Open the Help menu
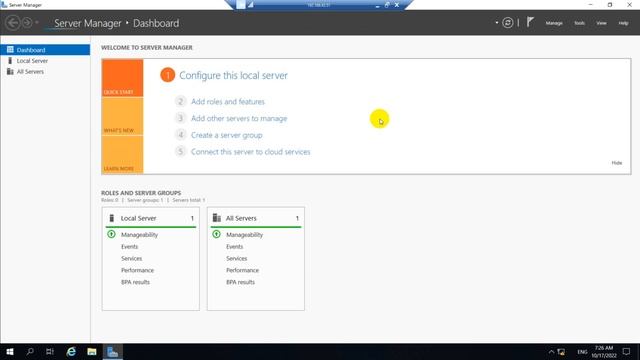 [623, 23]
